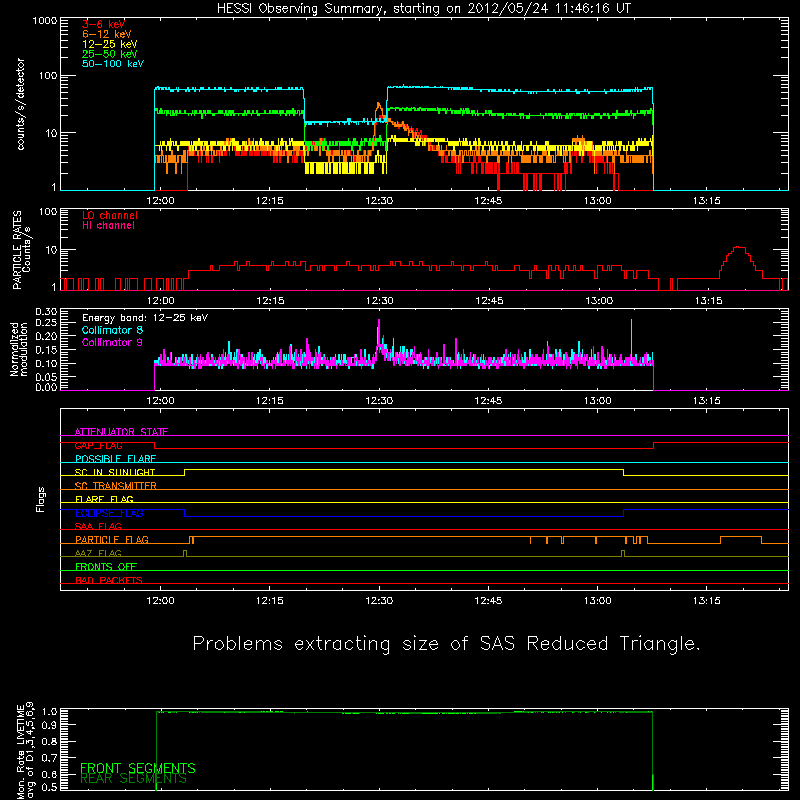This screenshot has width=800, height=800.
Task: Click the SC_TRANSMITTER flag label
Action: [115, 486]
